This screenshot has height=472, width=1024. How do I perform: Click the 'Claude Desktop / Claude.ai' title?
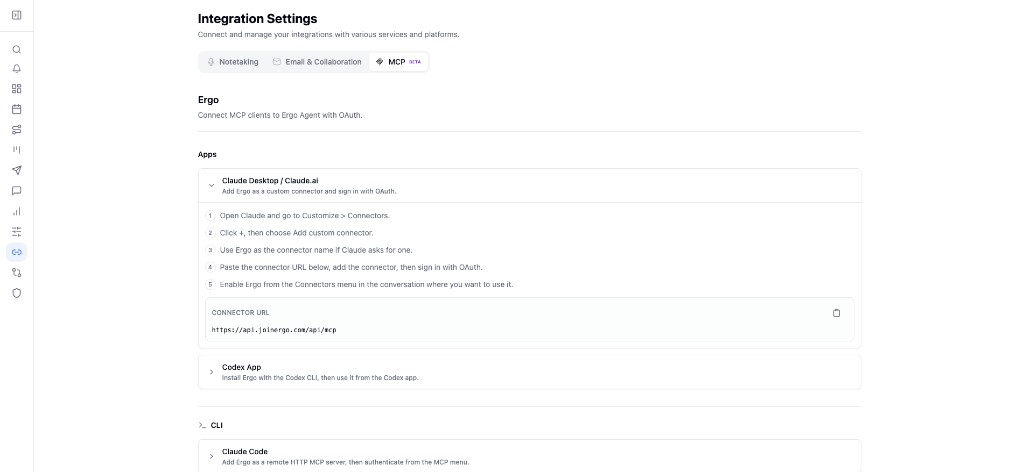pos(270,180)
